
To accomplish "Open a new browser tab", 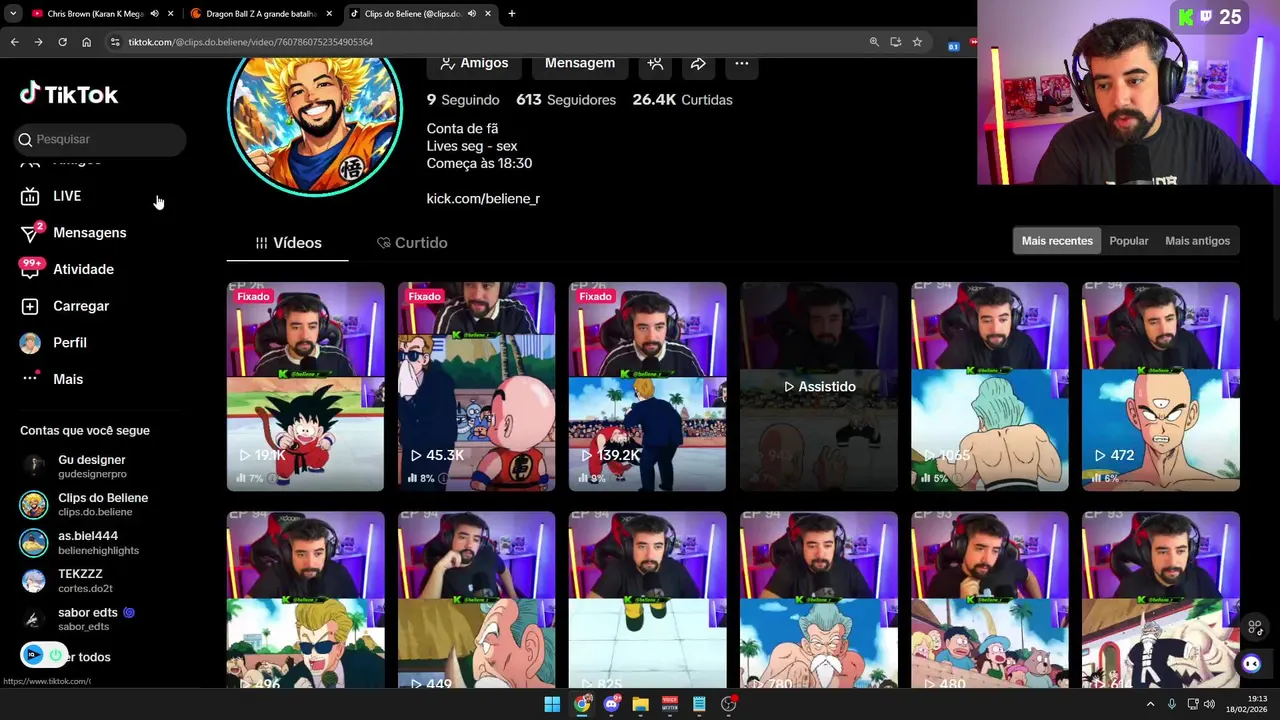I will [512, 14].
